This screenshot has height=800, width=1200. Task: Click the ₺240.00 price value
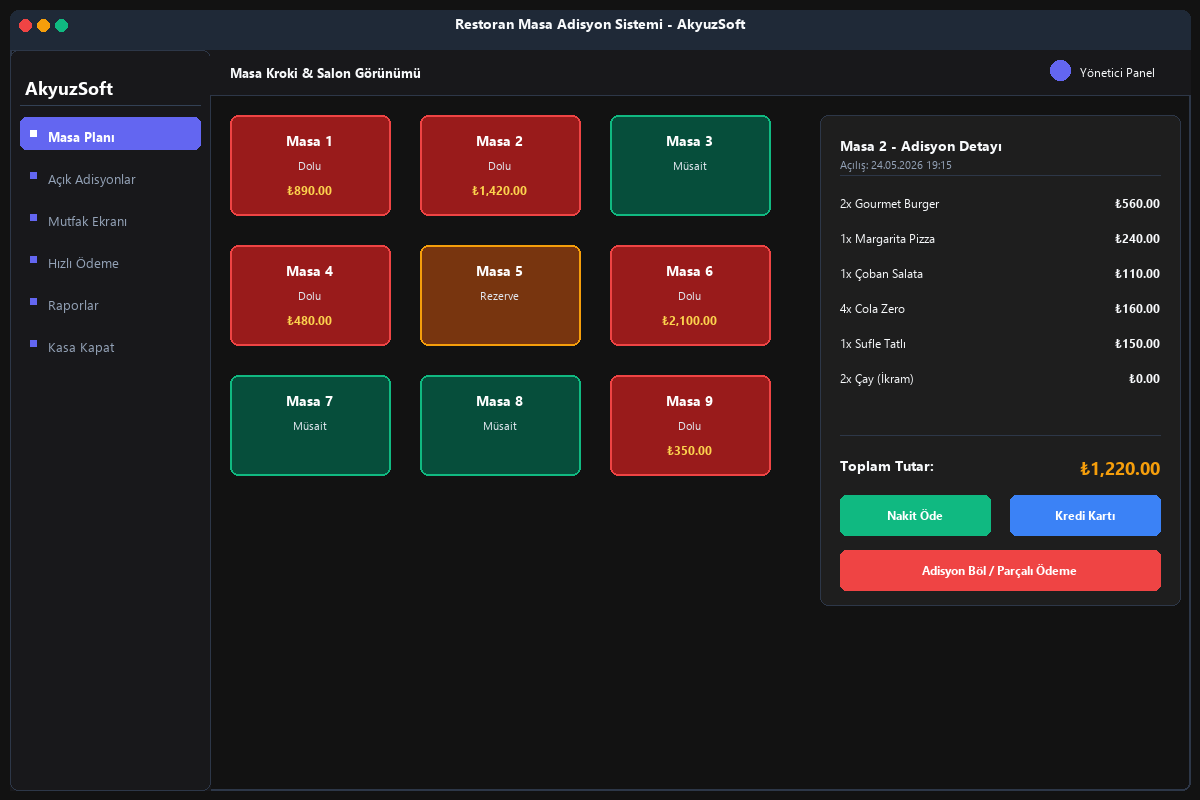pyautogui.click(x=1137, y=239)
